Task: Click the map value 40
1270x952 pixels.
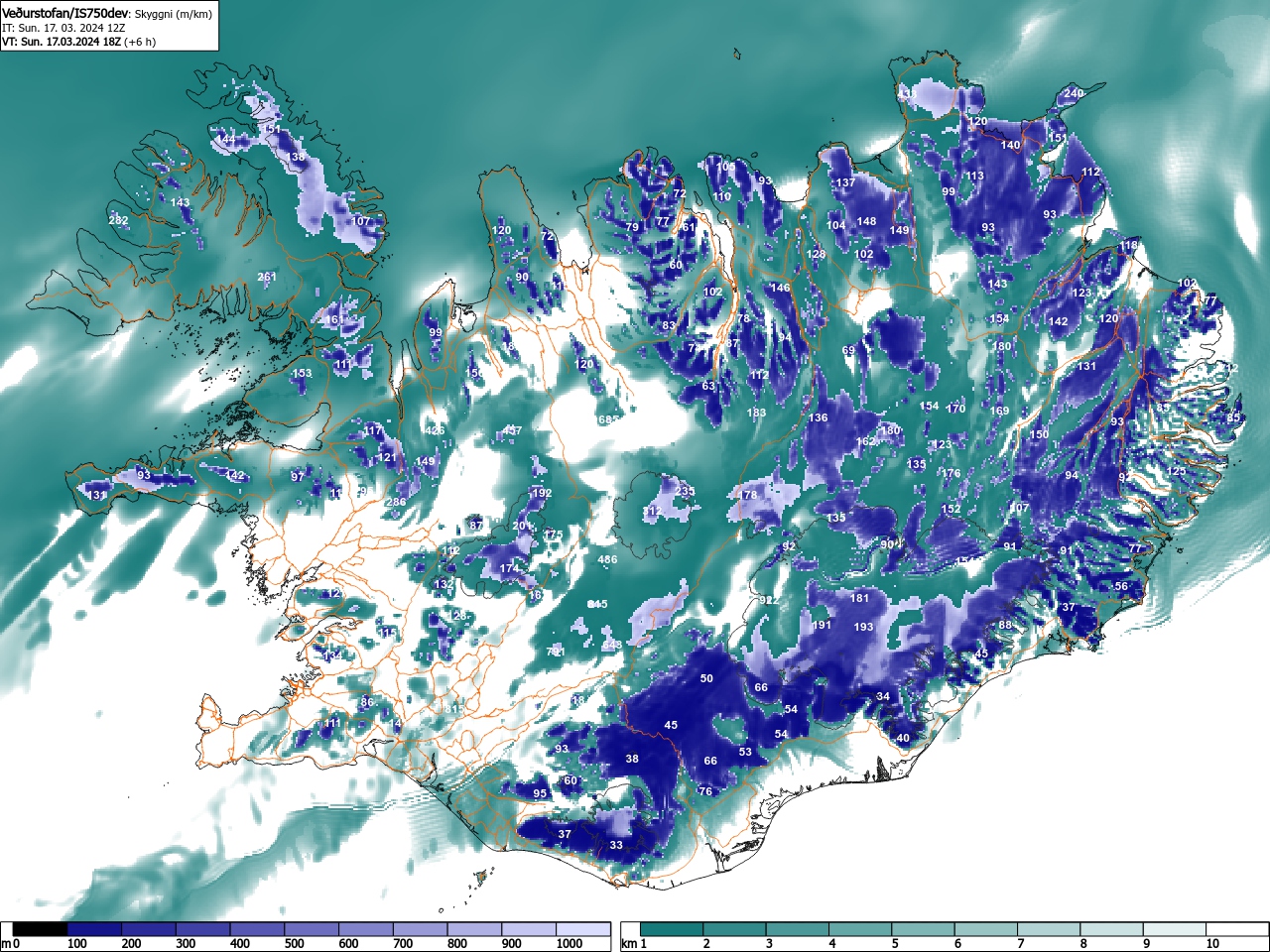Action: [x=903, y=739]
